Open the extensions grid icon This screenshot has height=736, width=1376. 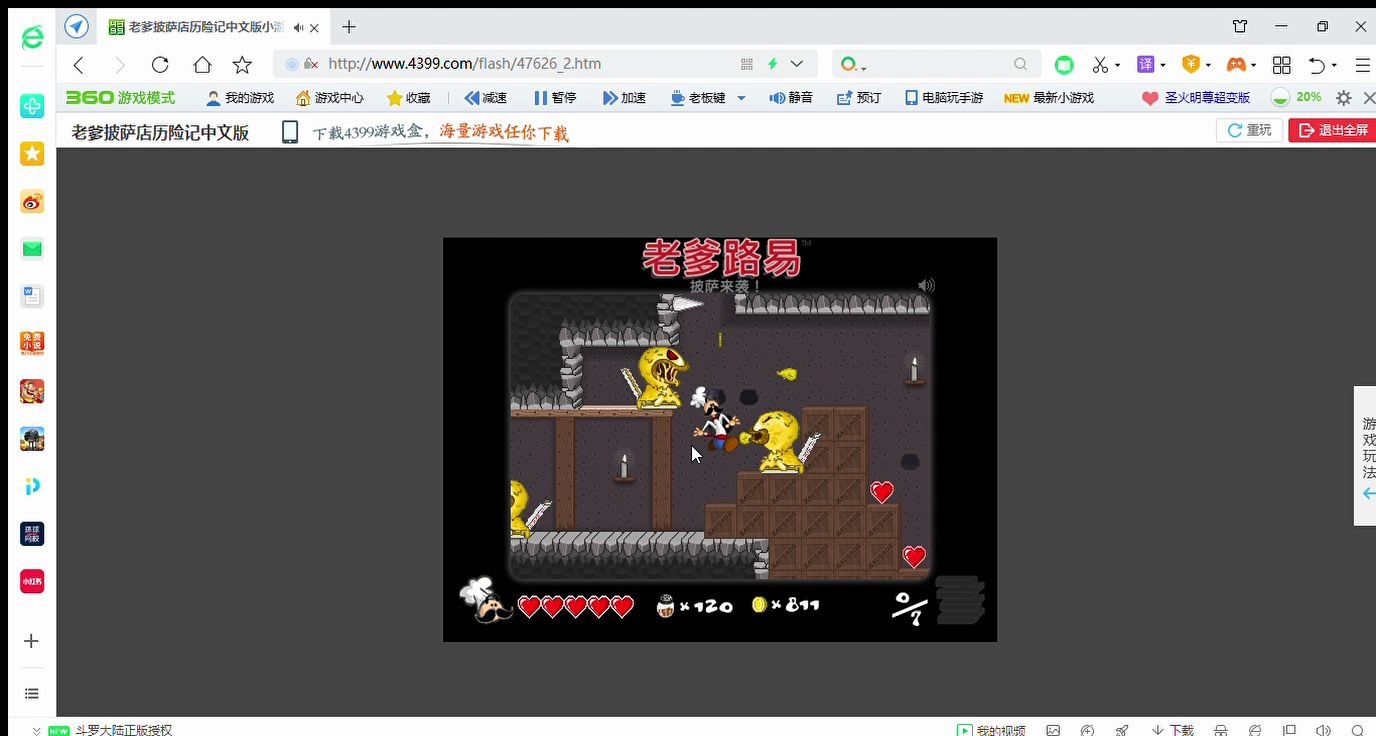pos(1282,65)
